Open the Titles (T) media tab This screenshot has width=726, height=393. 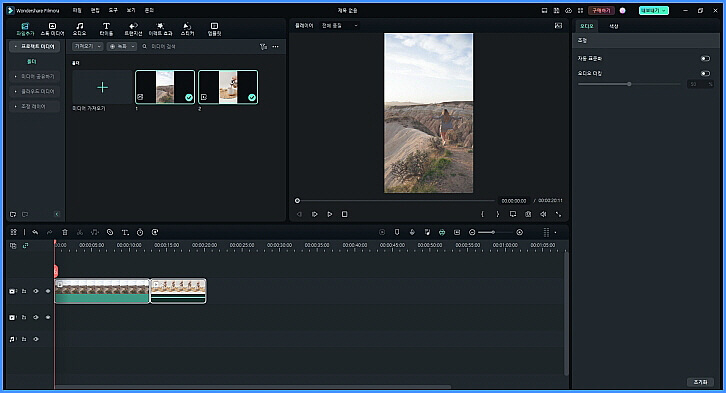(106, 29)
